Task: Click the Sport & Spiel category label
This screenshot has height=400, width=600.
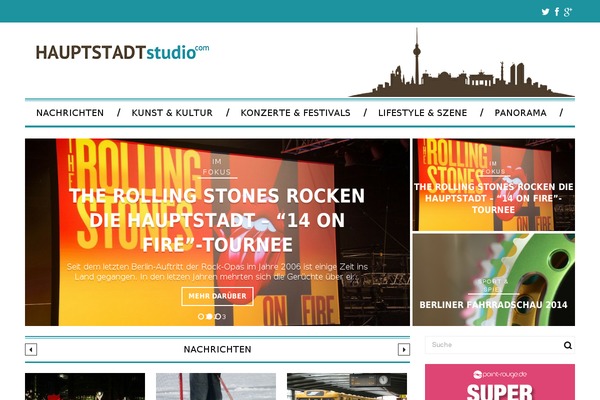Action: coord(493,286)
